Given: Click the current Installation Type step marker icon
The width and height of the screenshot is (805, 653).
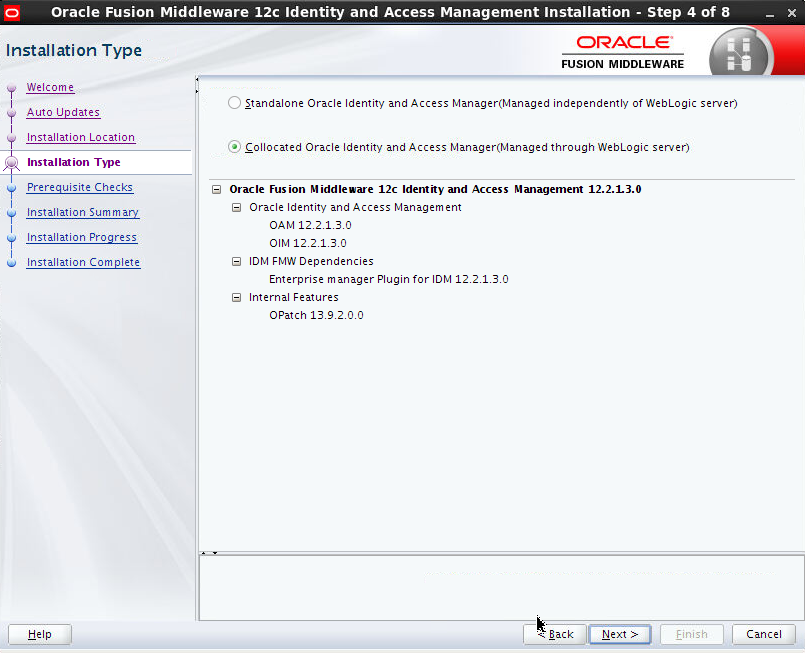Looking at the screenshot, I should (11, 163).
